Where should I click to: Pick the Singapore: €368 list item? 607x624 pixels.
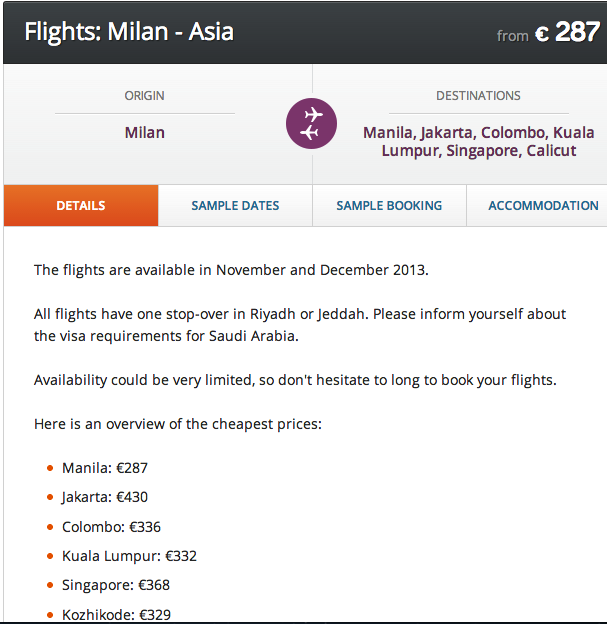114,586
